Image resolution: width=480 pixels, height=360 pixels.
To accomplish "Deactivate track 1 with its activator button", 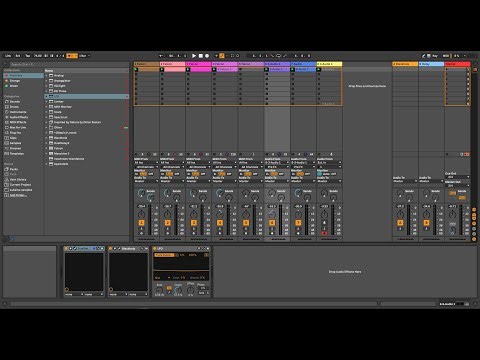I will coord(141,223).
